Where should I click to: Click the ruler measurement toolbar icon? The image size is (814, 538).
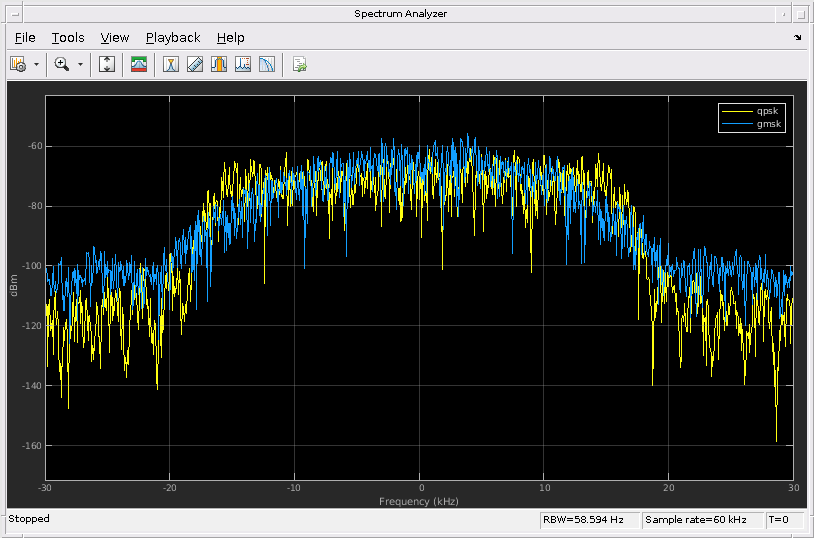(195, 64)
